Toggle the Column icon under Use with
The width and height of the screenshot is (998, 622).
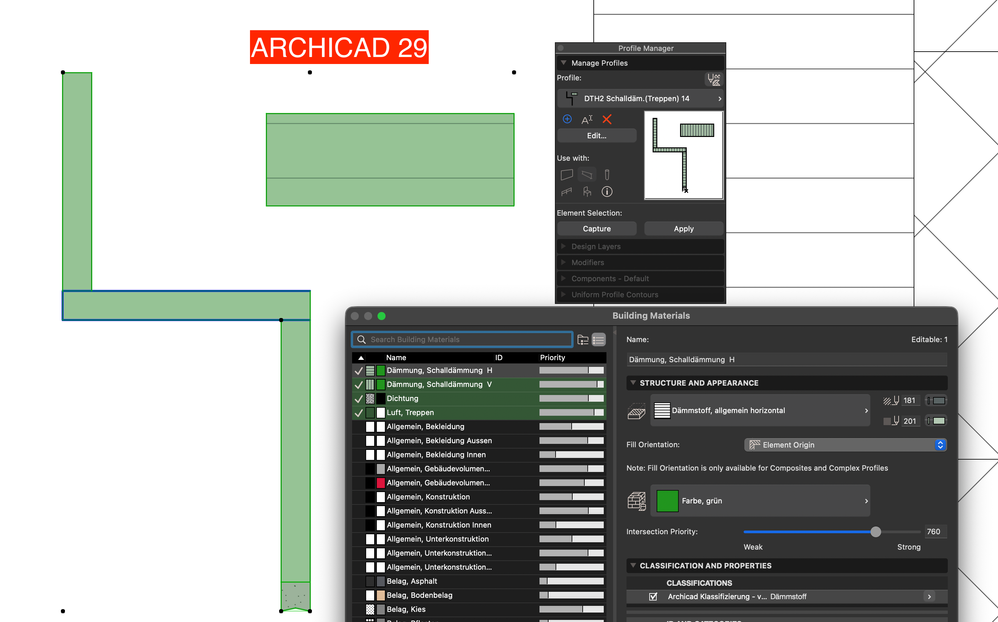(x=607, y=174)
